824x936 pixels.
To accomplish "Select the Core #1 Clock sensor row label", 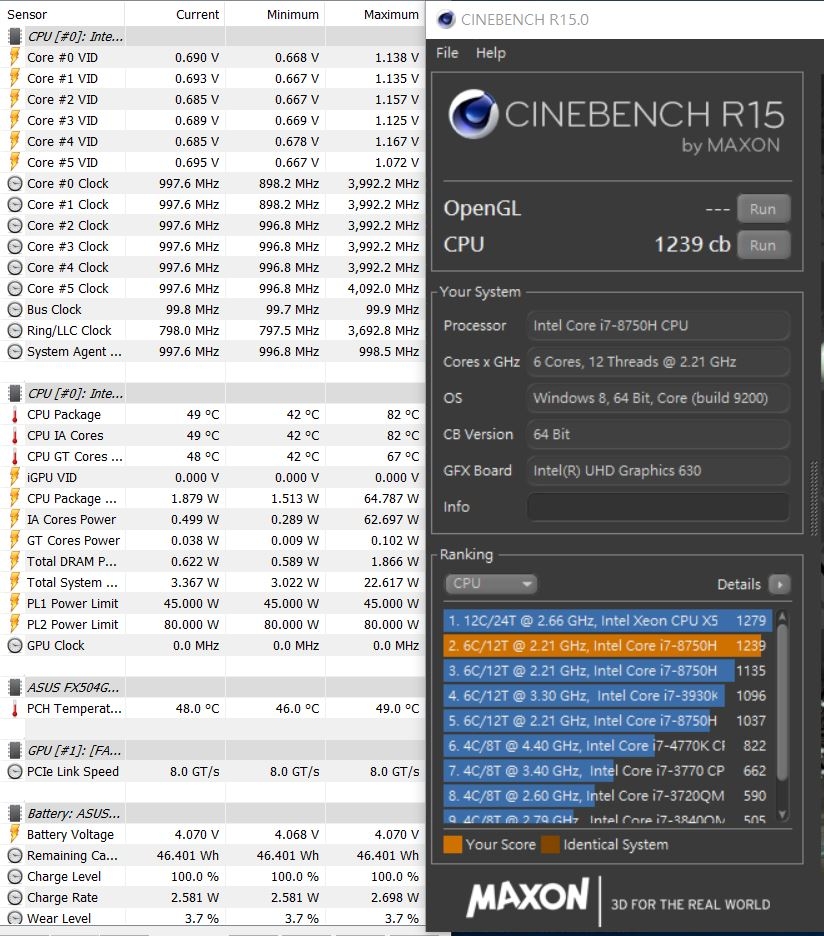I will pyautogui.click(x=67, y=205).
